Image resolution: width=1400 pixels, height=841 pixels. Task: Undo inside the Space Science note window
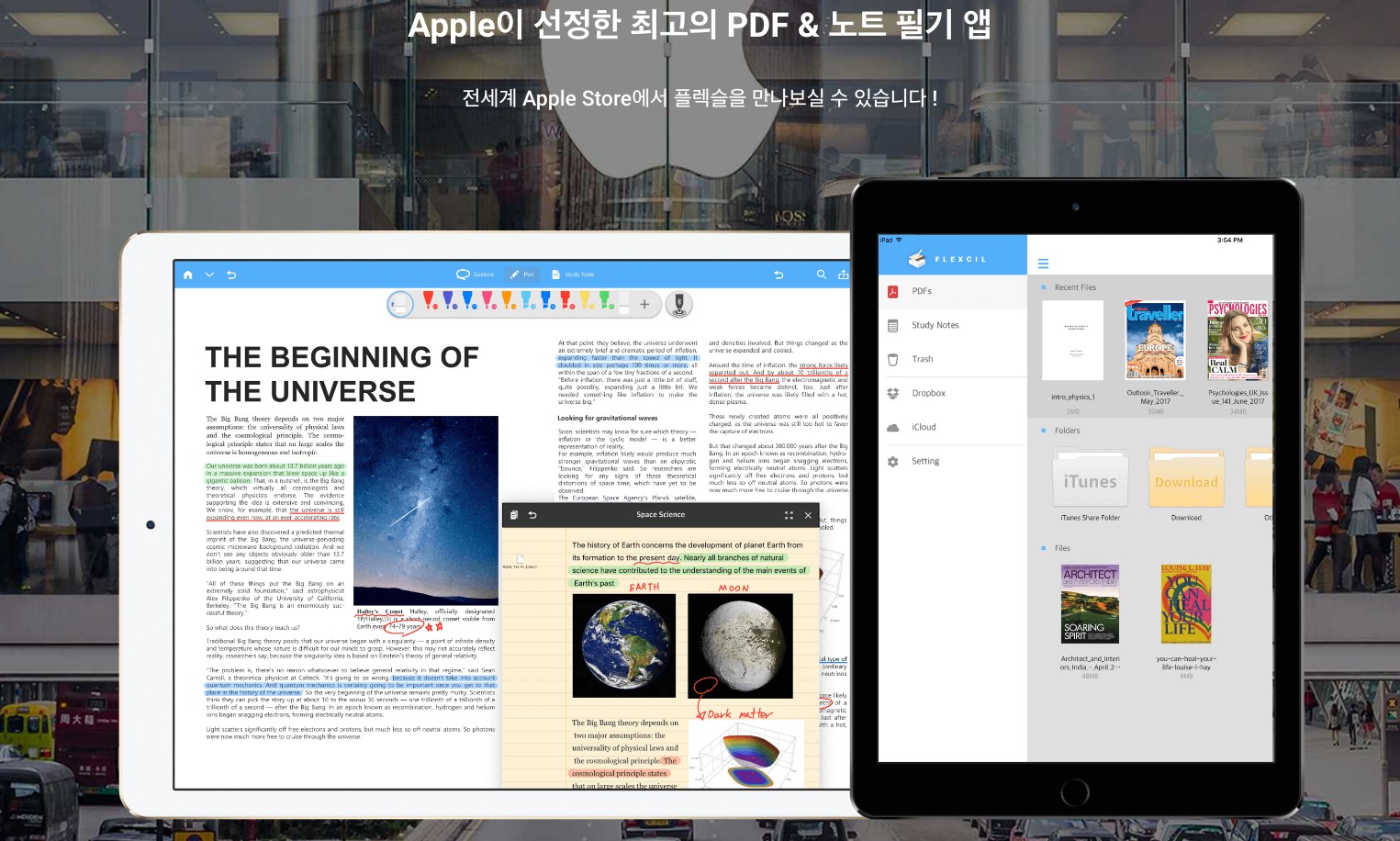click(532, 515)
